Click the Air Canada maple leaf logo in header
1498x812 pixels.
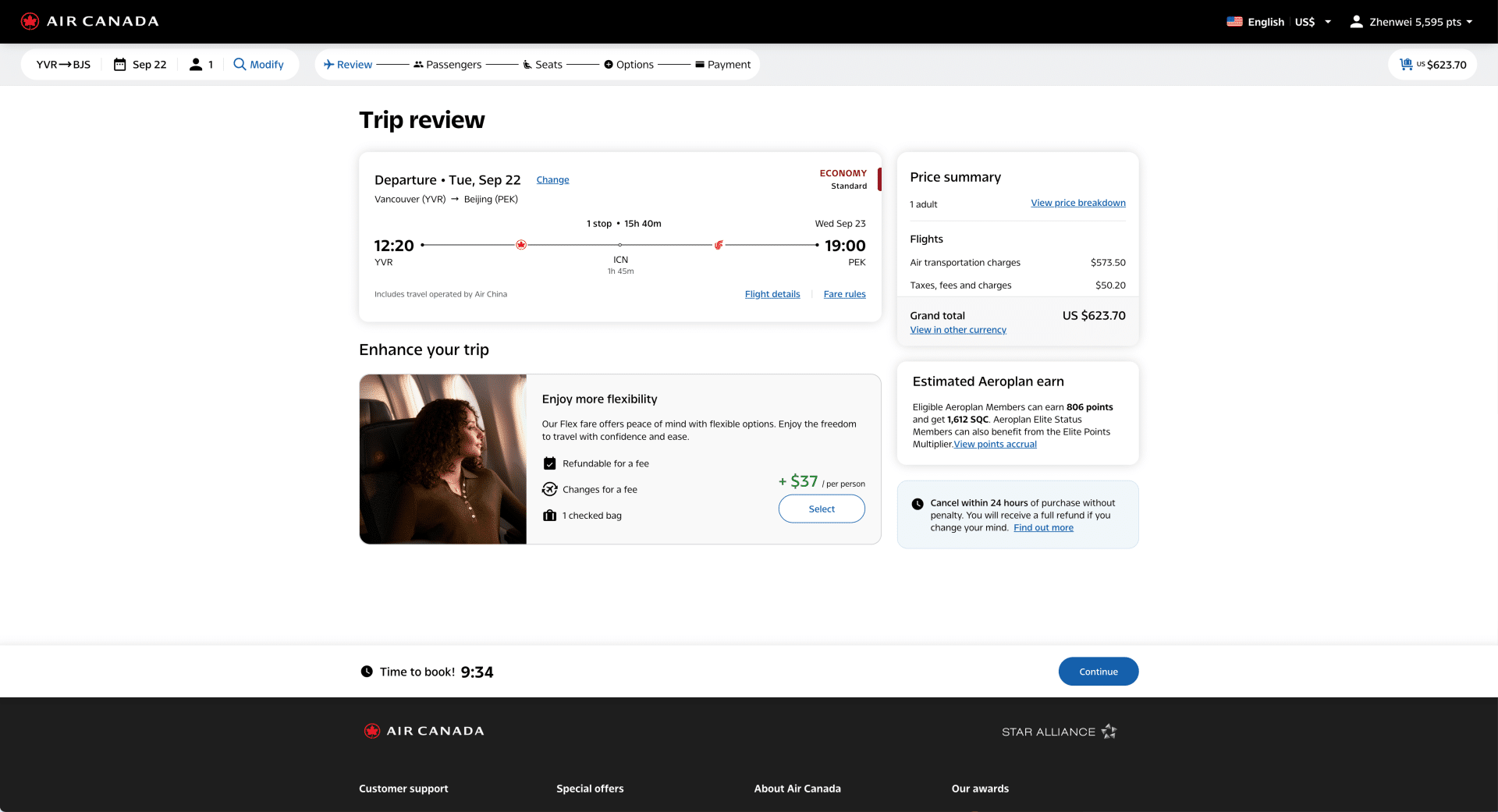coord(30,21)
